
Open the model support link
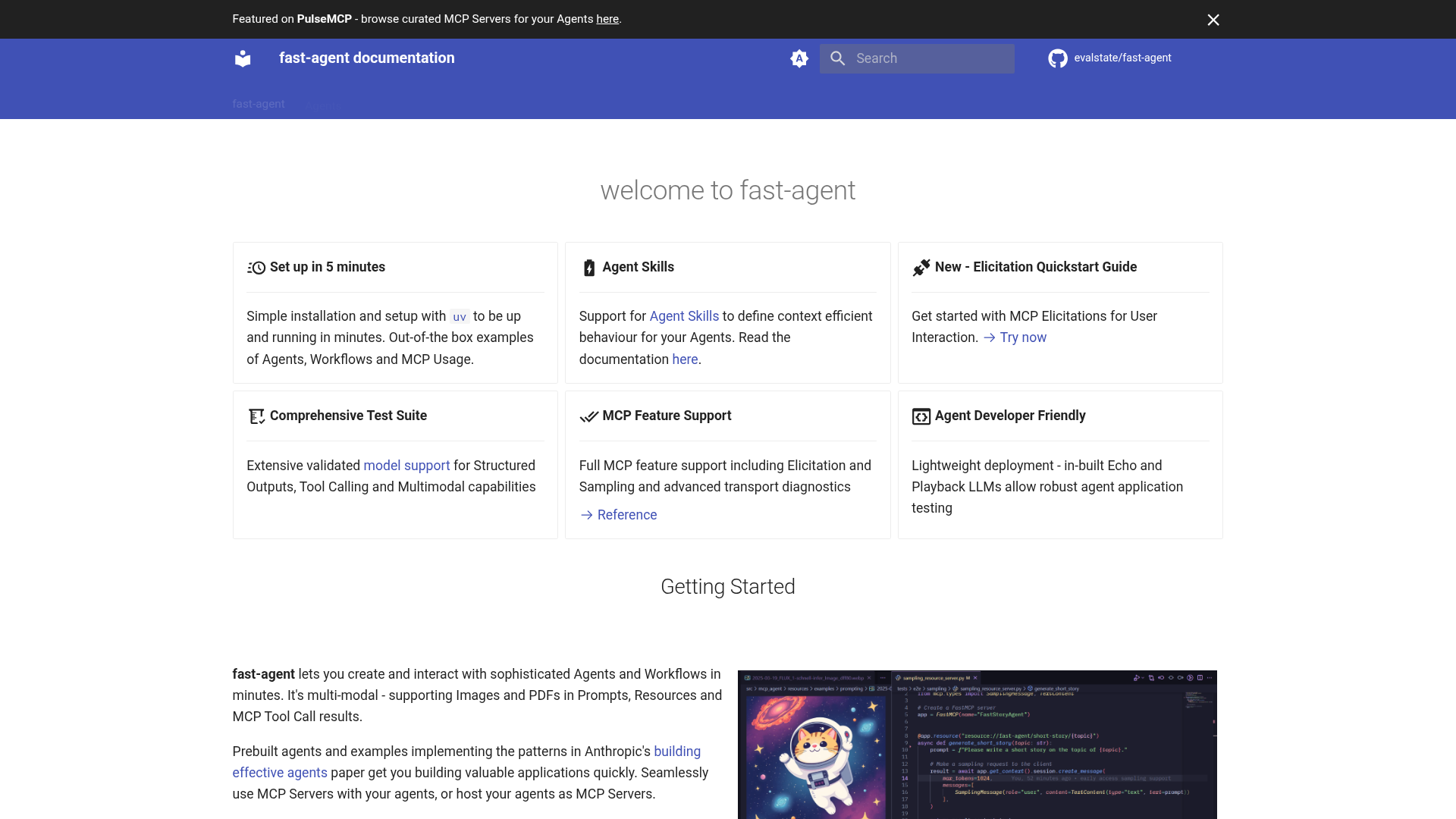[406, 466]
